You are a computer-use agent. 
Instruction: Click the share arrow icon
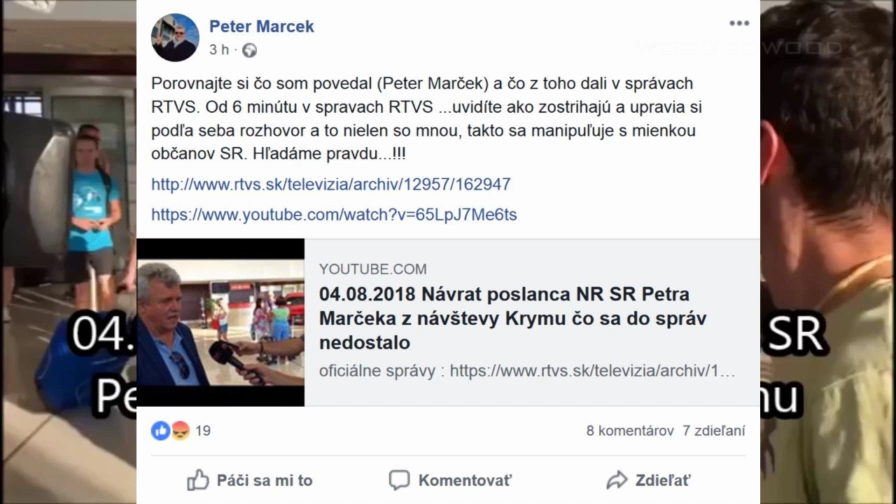[x=617, y=480]
